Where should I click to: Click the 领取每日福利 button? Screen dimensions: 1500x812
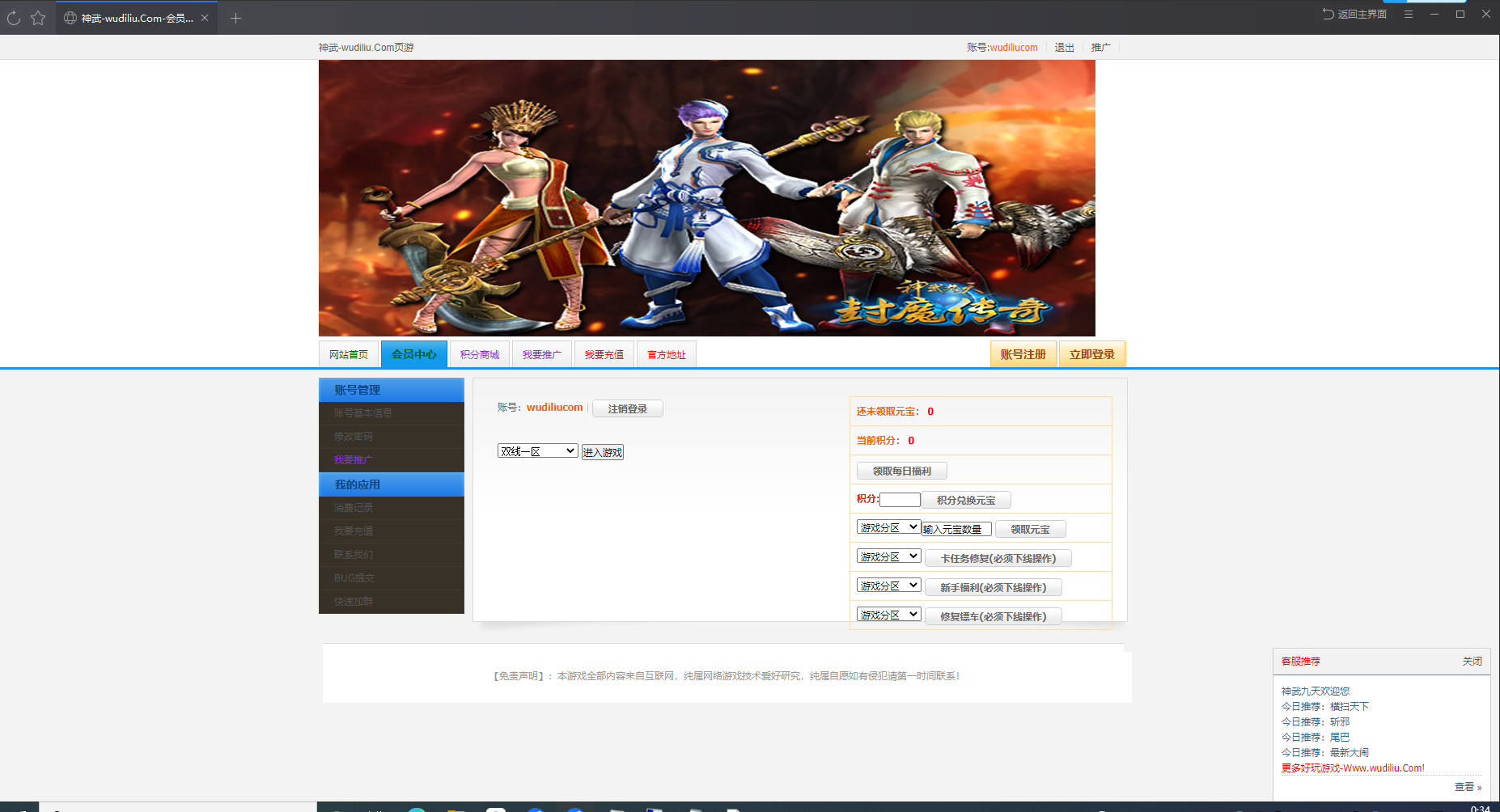902,471
